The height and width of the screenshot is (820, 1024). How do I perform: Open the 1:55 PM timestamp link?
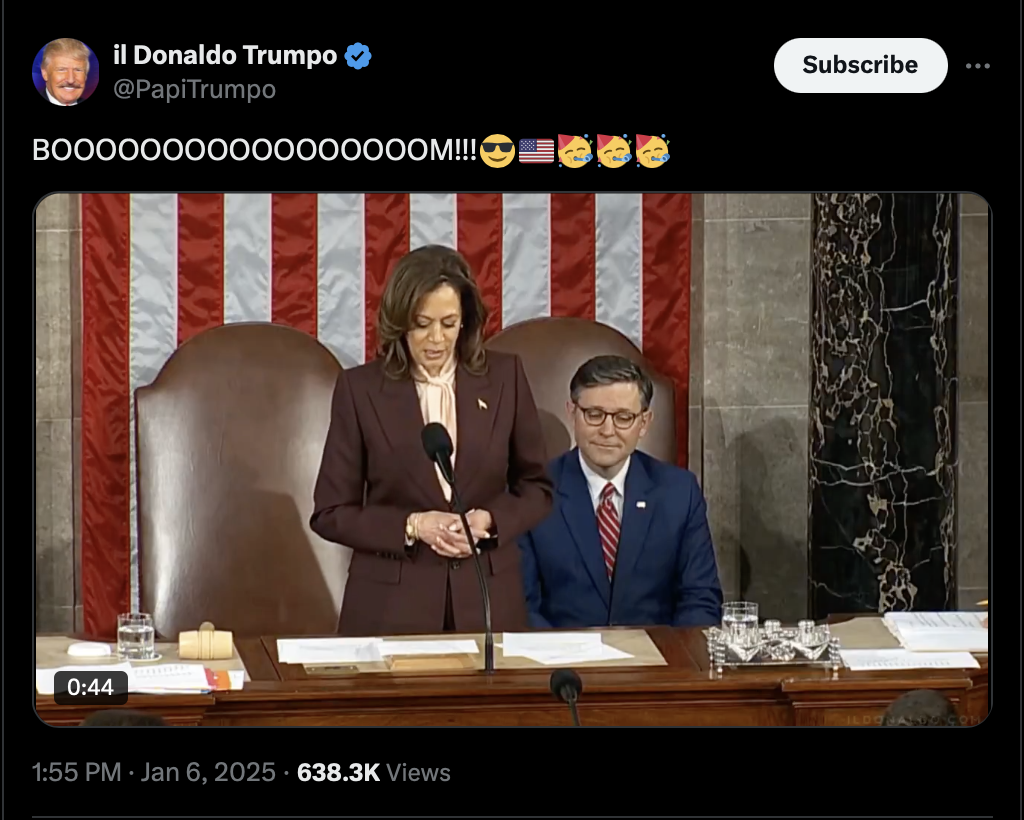(x=76, y=772)
